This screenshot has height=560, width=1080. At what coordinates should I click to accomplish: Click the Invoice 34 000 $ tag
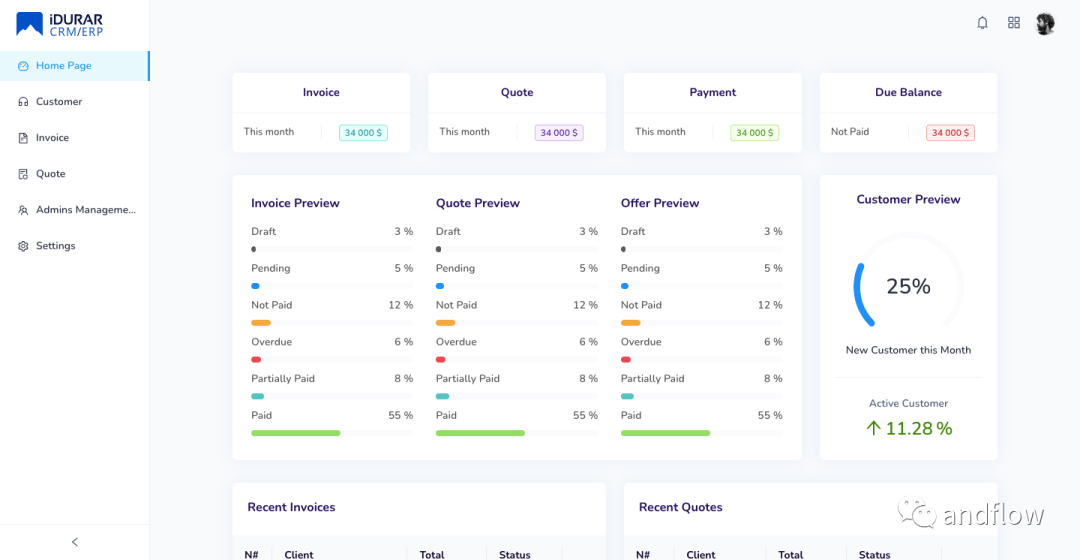tap(363, 133)
